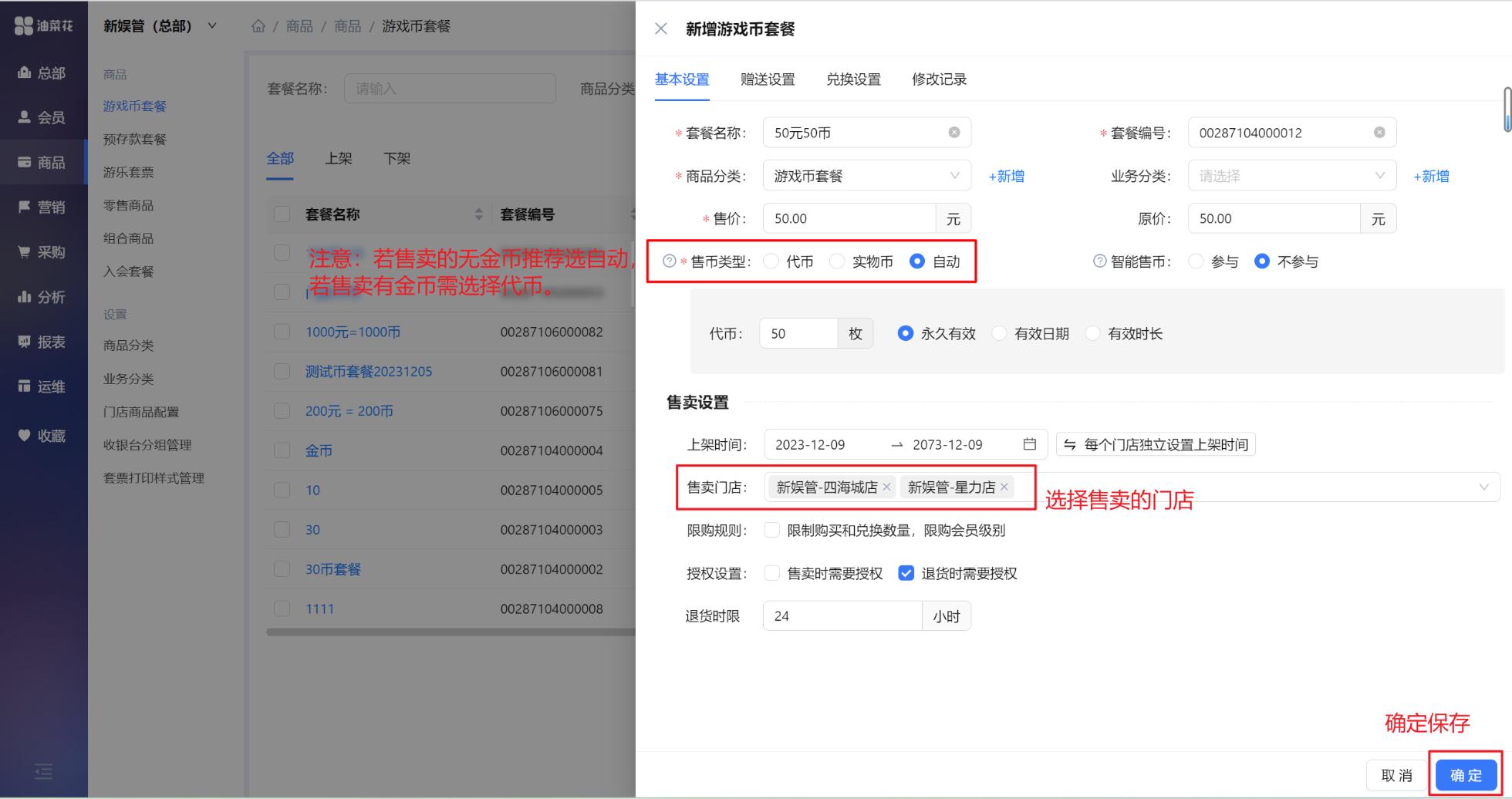The width and height of the screenshot is (1512, 799).
Task: Clear the 套餐名称 field via its clear icon
Action: coord(954,133)
